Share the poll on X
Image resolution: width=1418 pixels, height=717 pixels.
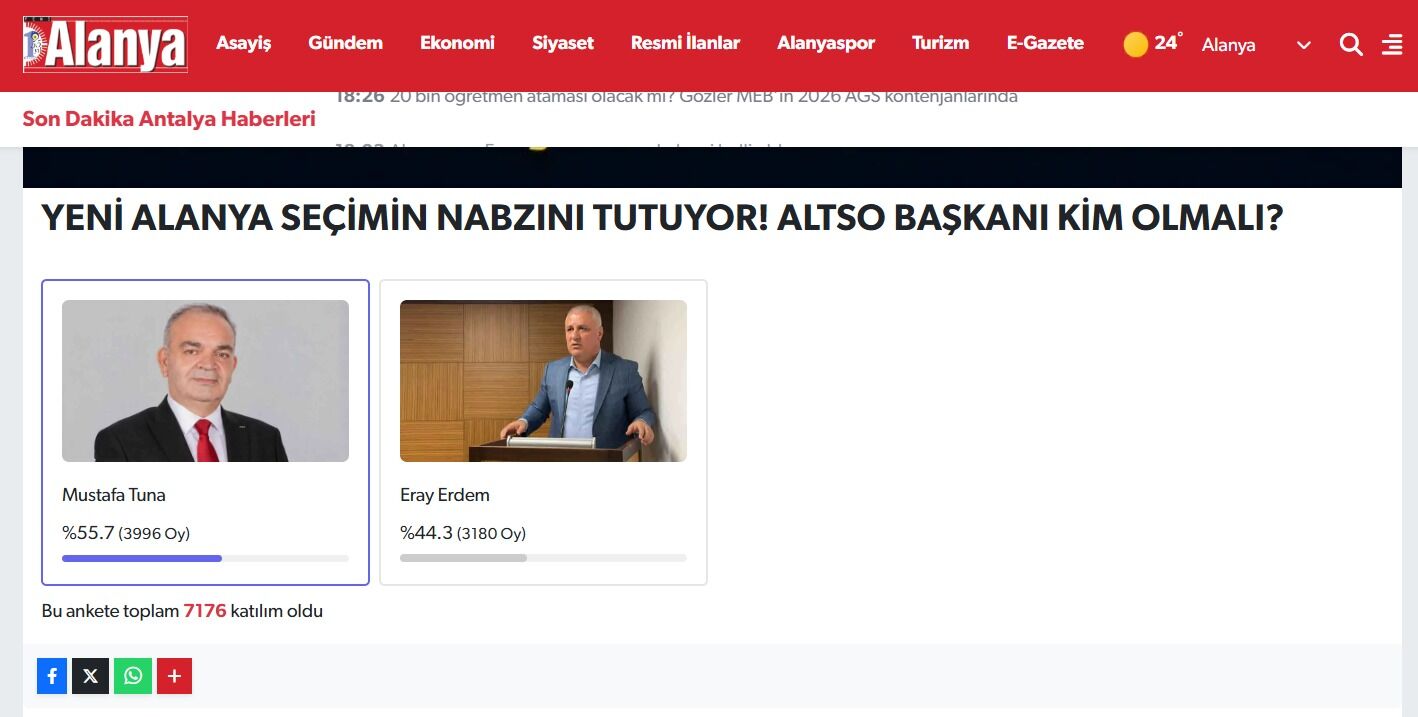click(x=90, y=676)
